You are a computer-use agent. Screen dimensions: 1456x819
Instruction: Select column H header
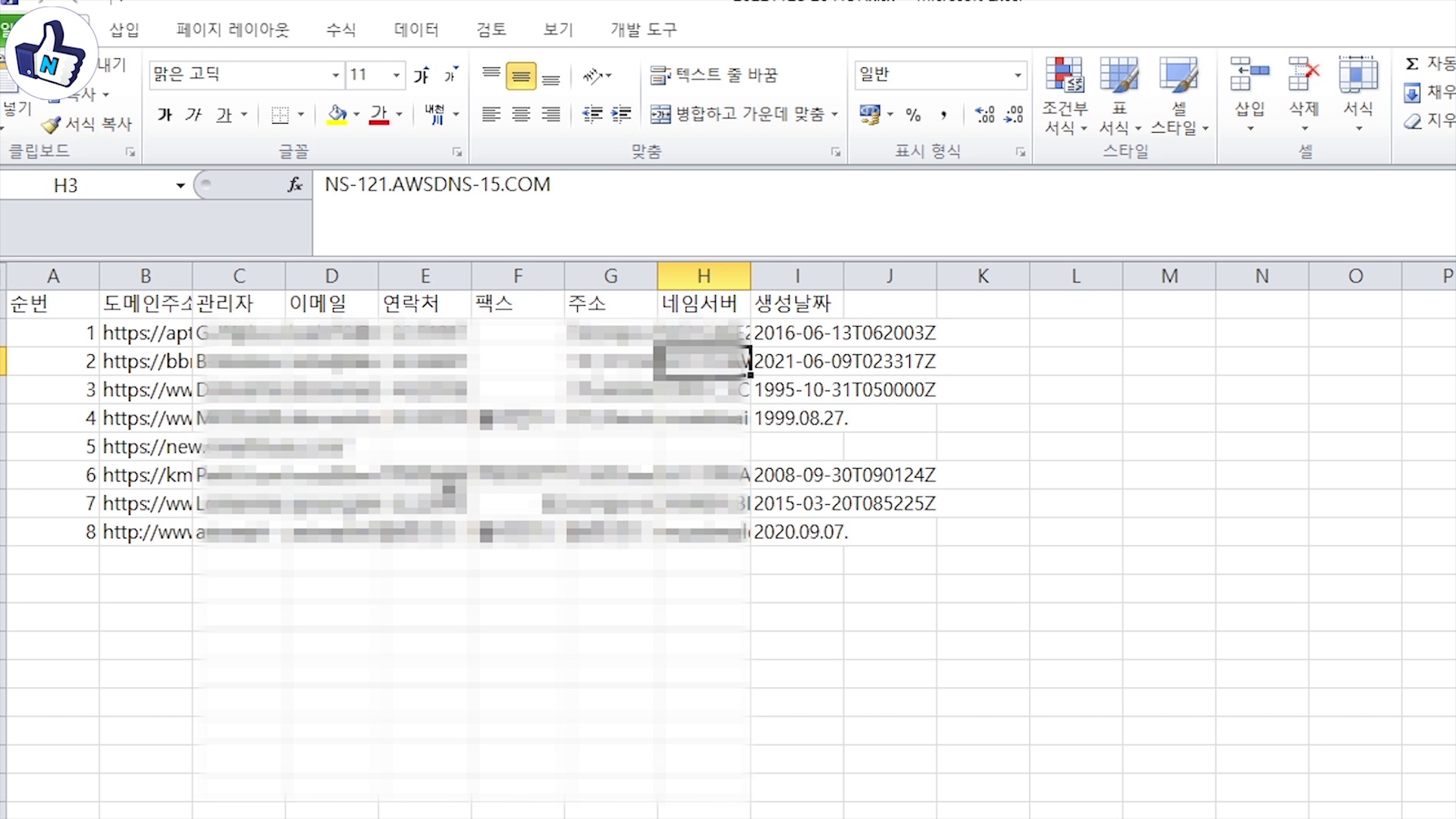click(704, 276)
